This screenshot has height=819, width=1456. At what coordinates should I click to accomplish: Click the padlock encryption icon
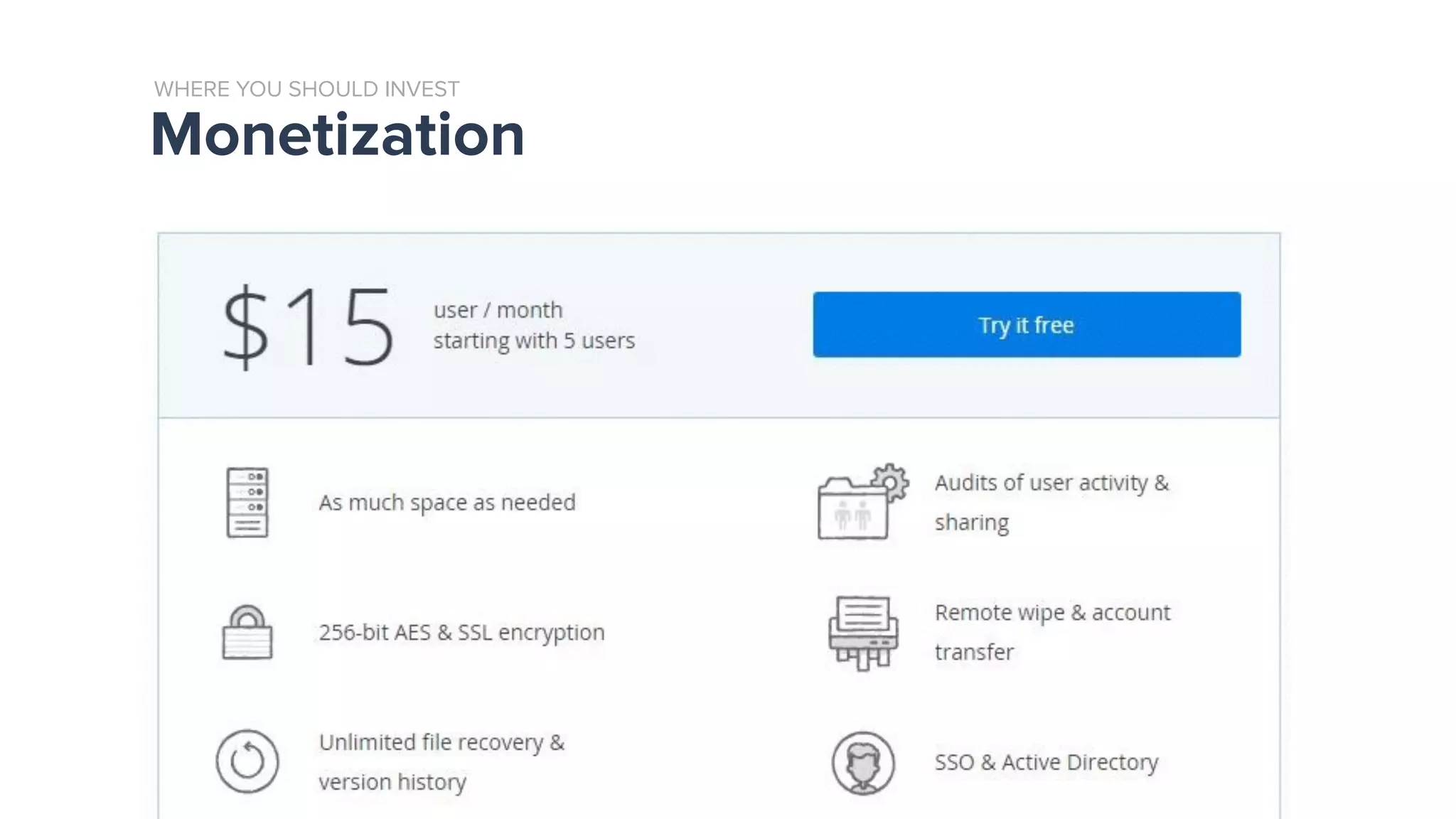click(247, 632)
